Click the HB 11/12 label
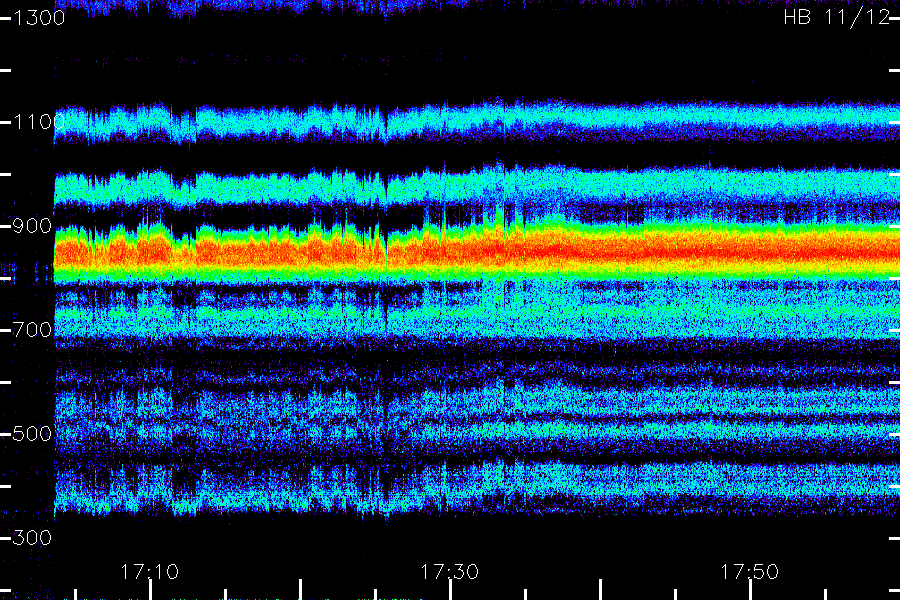 837,17
